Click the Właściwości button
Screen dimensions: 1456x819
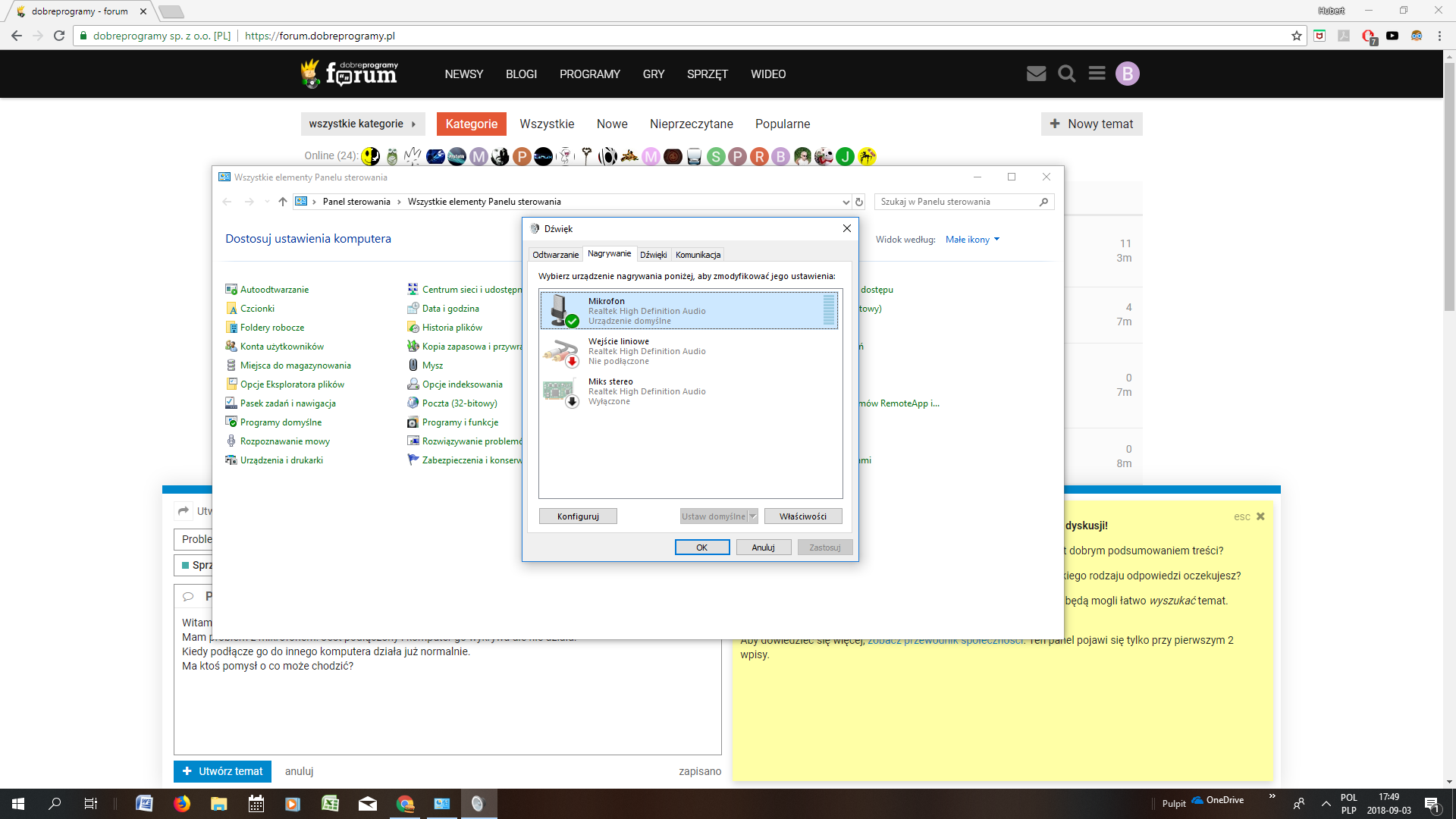tap(802, 516)
